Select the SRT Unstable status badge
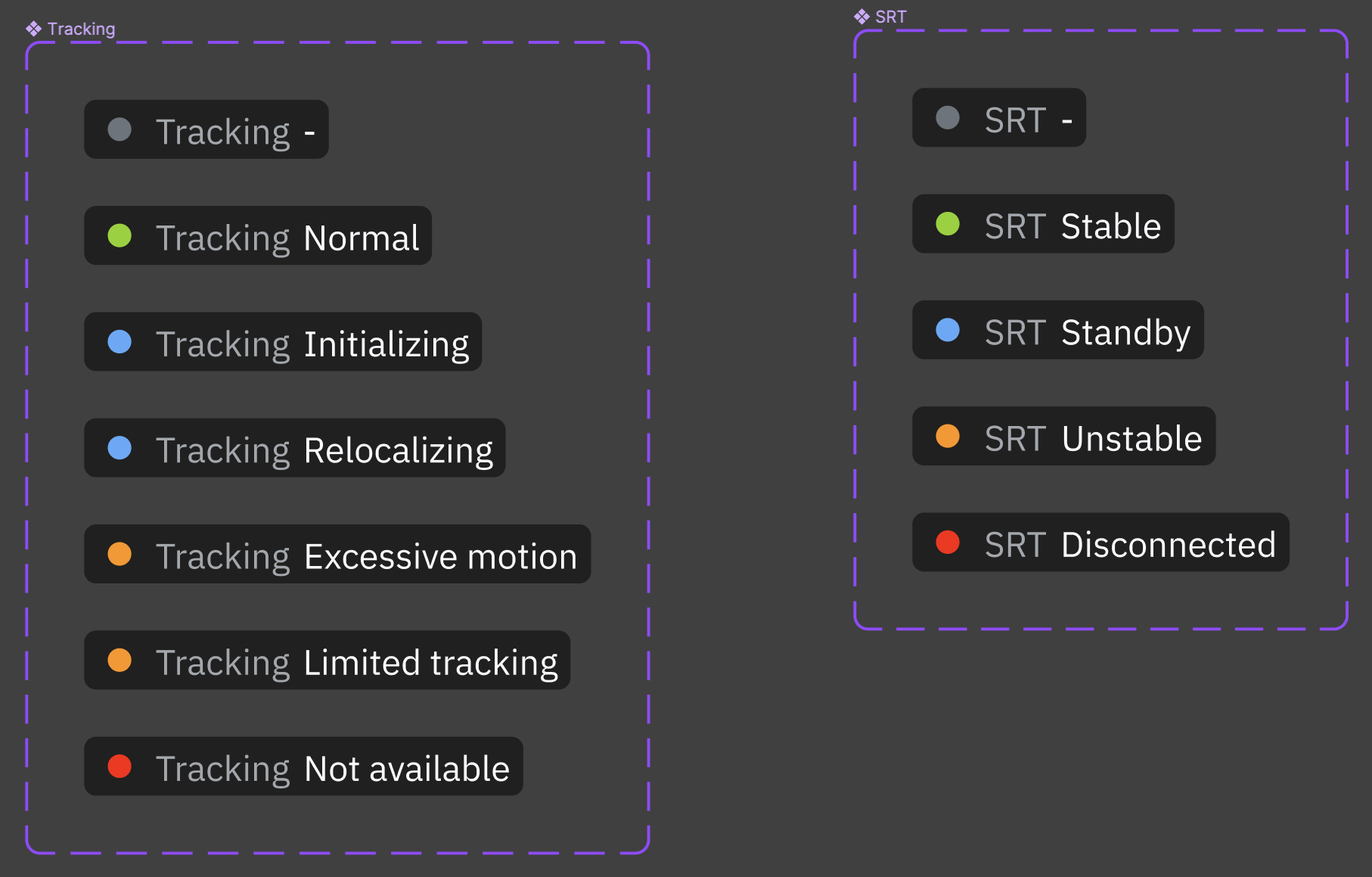Viewport: 1372px width, 877px height. [x=1063, y=436]
